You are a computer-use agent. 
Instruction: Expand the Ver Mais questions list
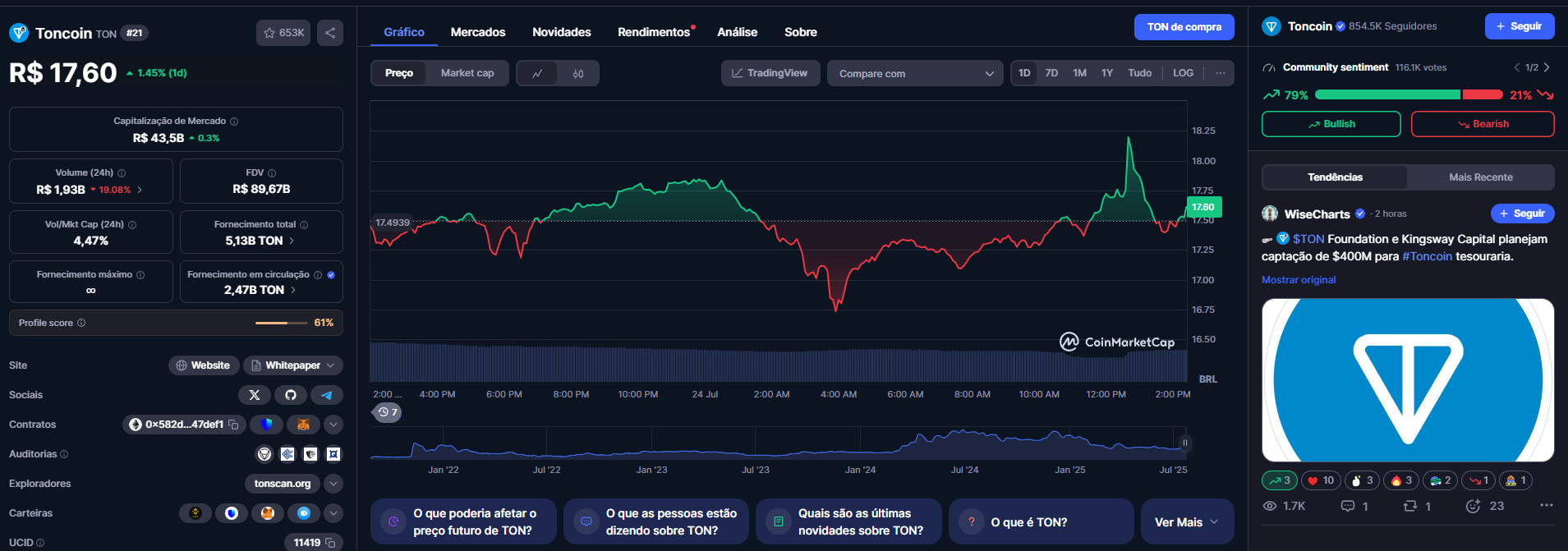click(1187, 521)
